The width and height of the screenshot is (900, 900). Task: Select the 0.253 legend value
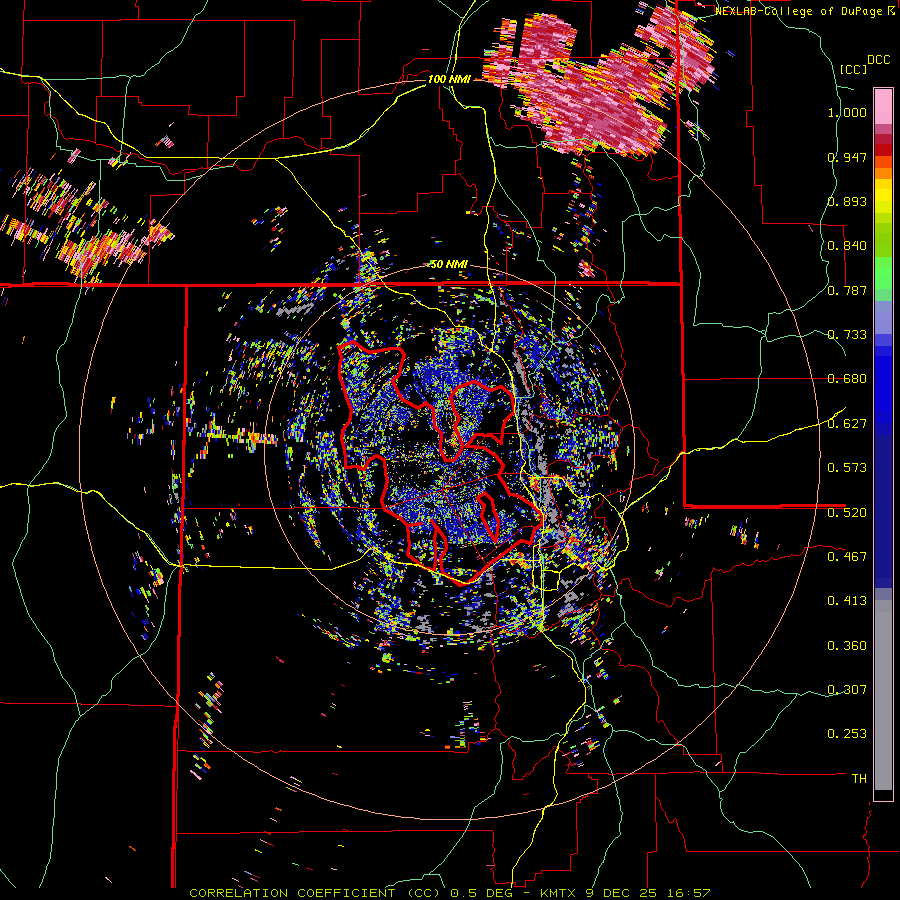point(847,734)
